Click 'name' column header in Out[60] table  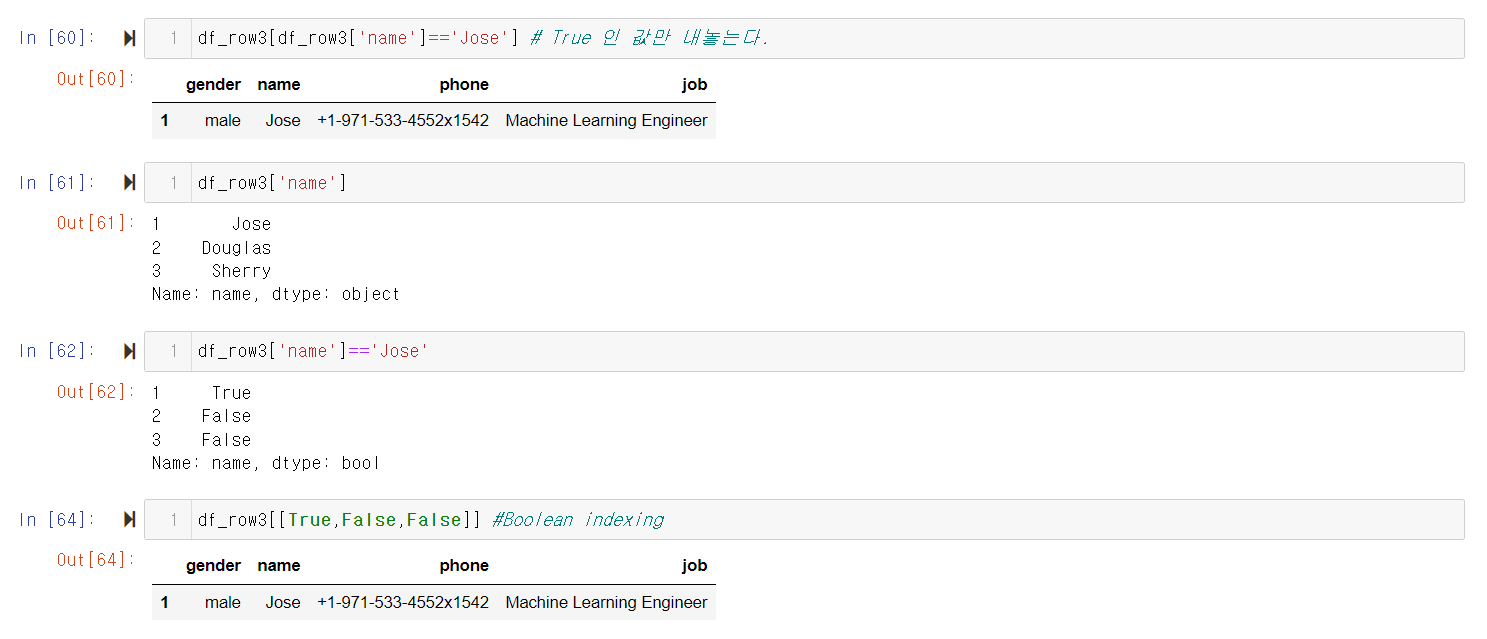[279, 85]
